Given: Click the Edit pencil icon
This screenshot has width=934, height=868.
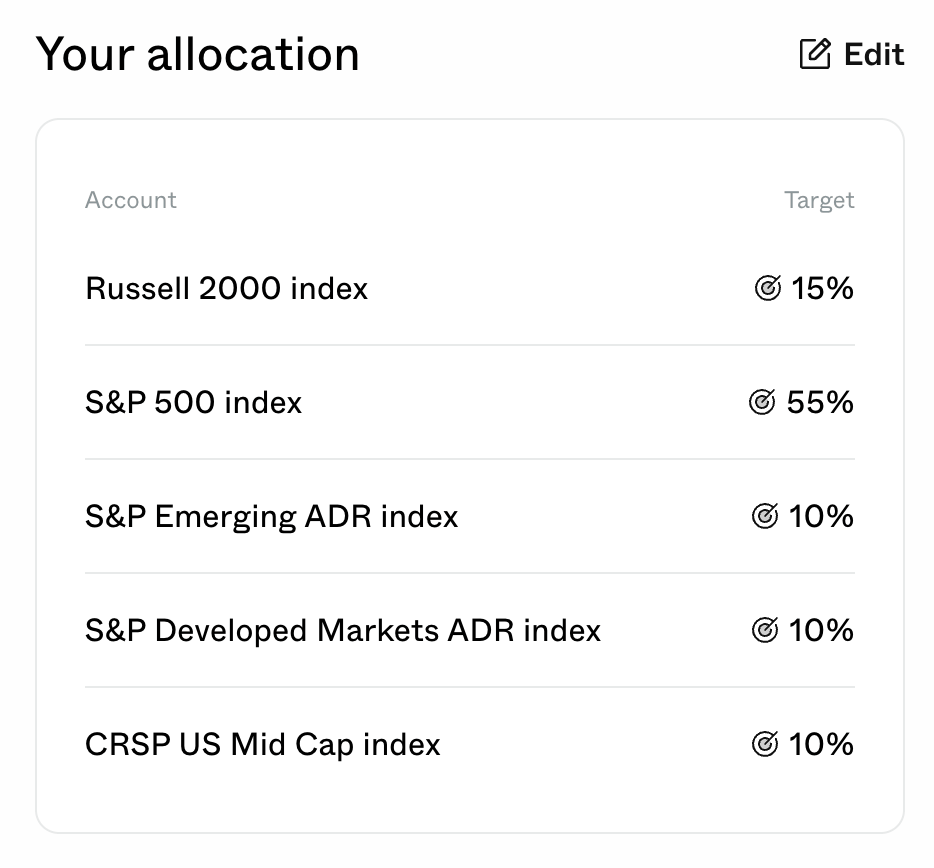Looking at the screenshot, I should tap(815, 54).
